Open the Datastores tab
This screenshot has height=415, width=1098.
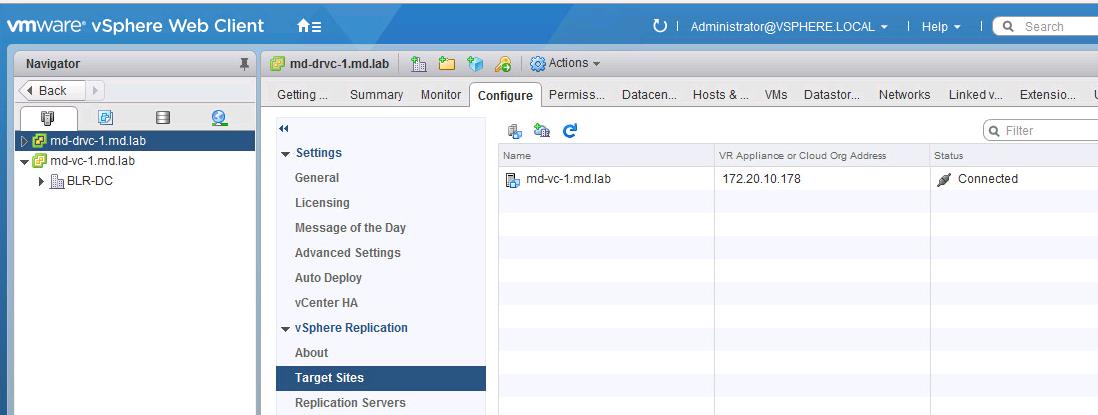(x=833, y=94)
